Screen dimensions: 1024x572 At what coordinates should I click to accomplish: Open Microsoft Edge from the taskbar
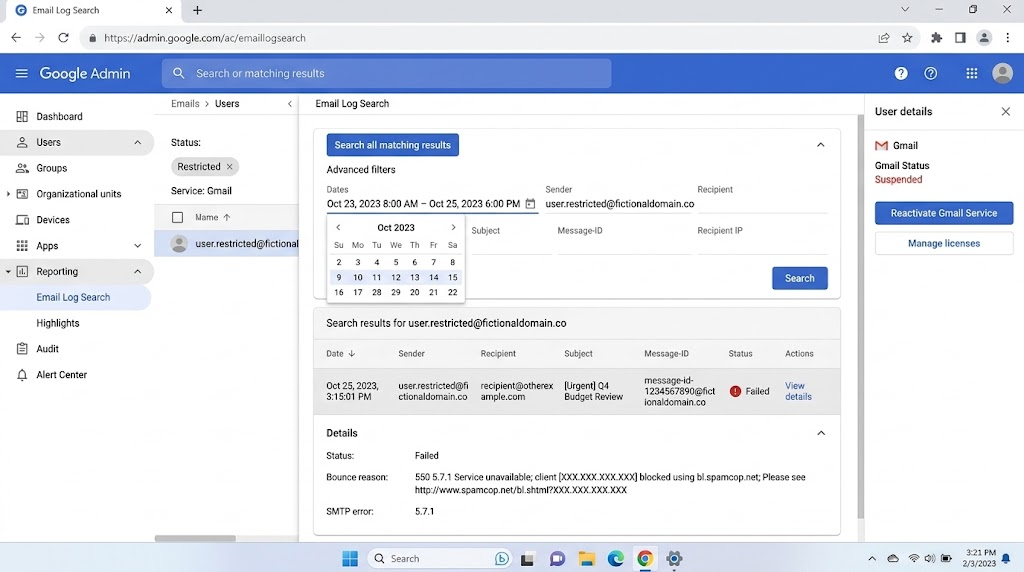pyautogui.click(x=615, y=558)
